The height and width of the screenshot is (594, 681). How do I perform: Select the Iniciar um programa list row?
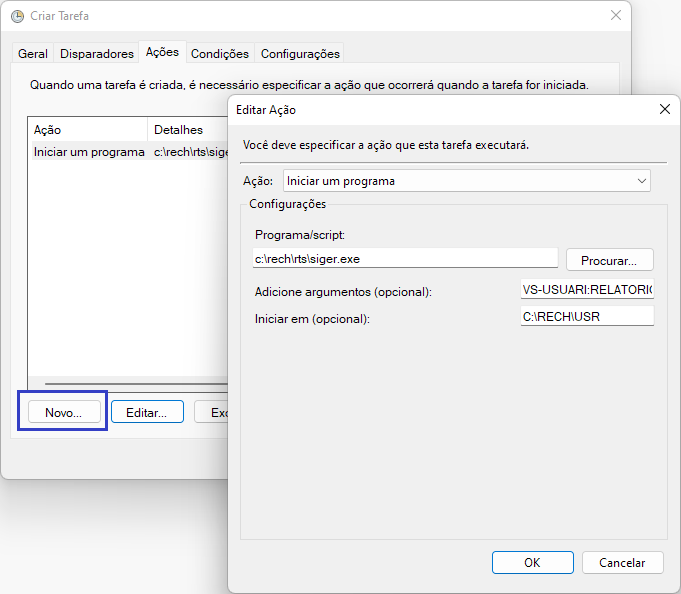(x=129, y=152)
